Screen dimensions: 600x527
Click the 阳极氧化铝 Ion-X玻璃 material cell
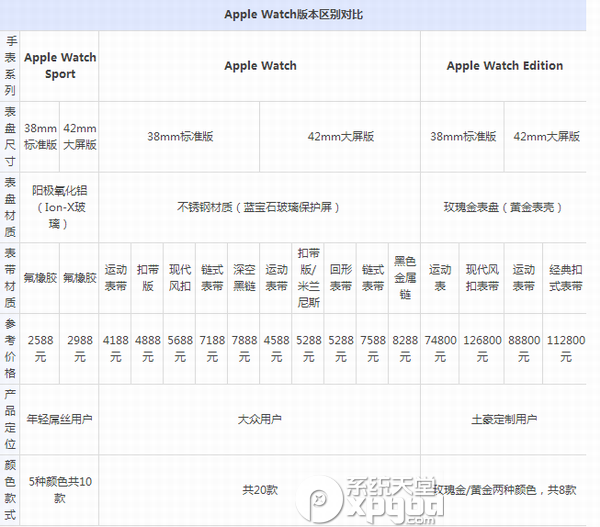point(60,207)
